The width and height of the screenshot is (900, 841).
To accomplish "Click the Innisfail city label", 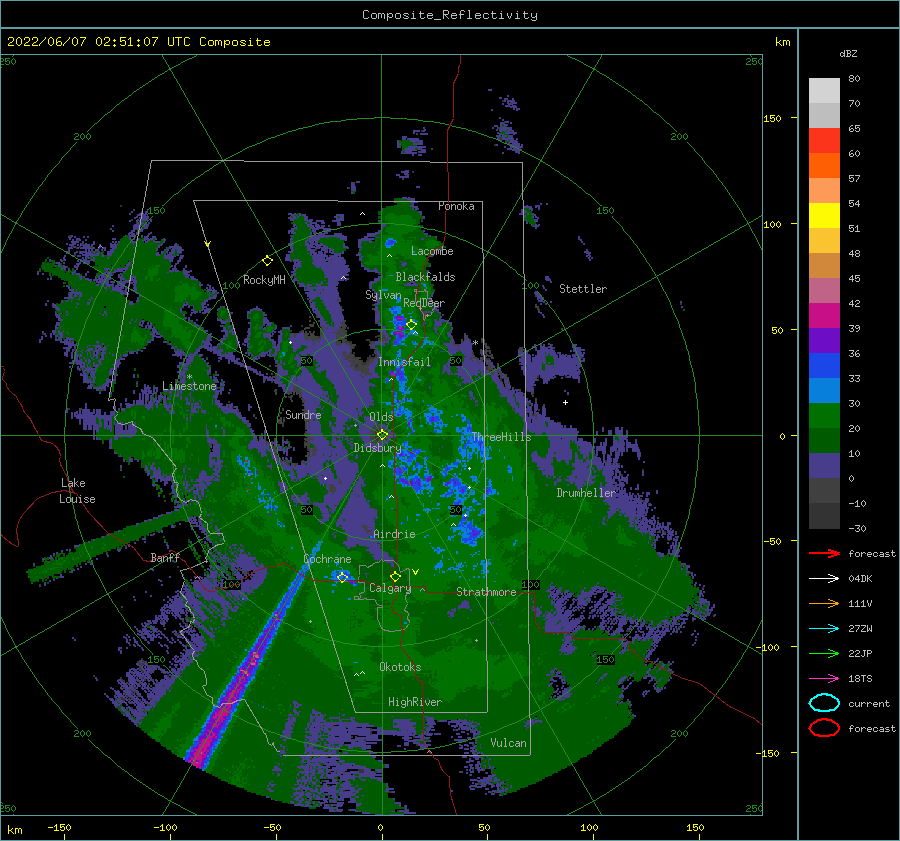I will [x=404, y=362].
